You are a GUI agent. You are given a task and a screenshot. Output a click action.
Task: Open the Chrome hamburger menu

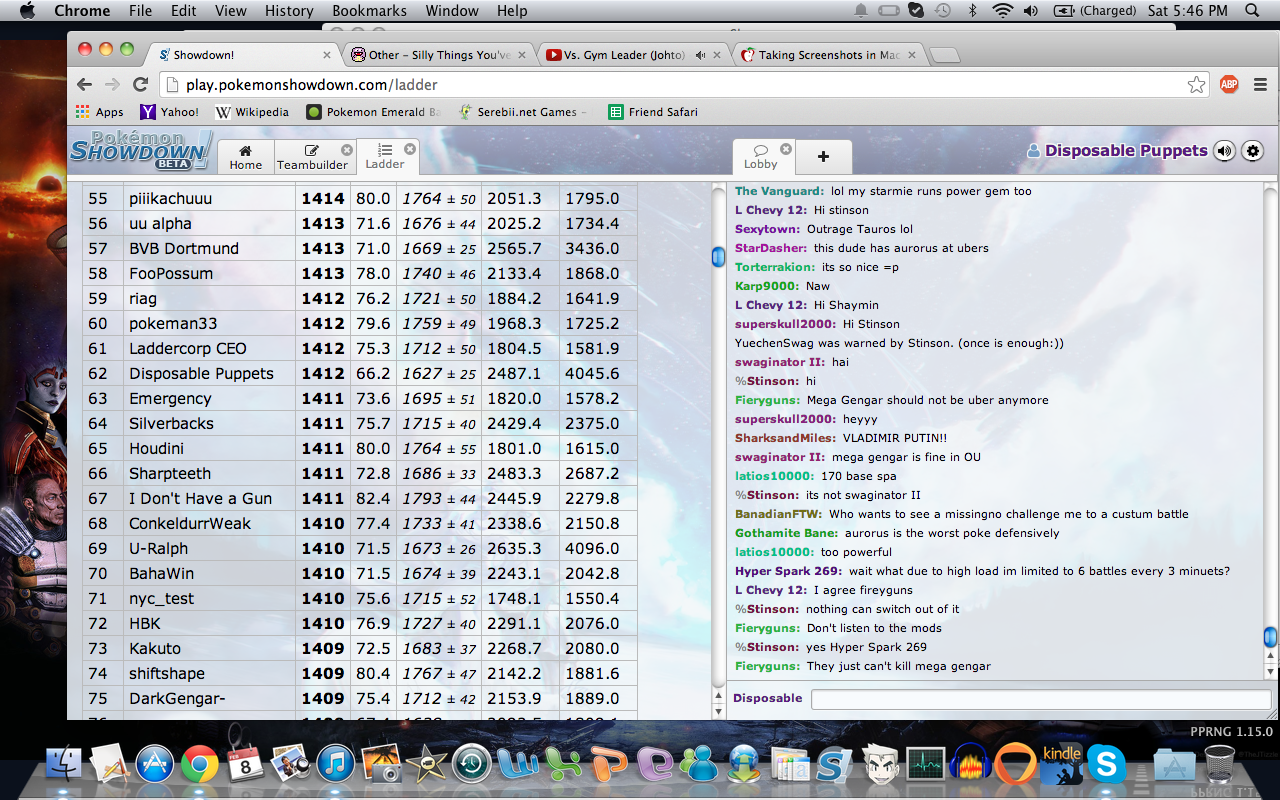click(x=1261, y=85)
